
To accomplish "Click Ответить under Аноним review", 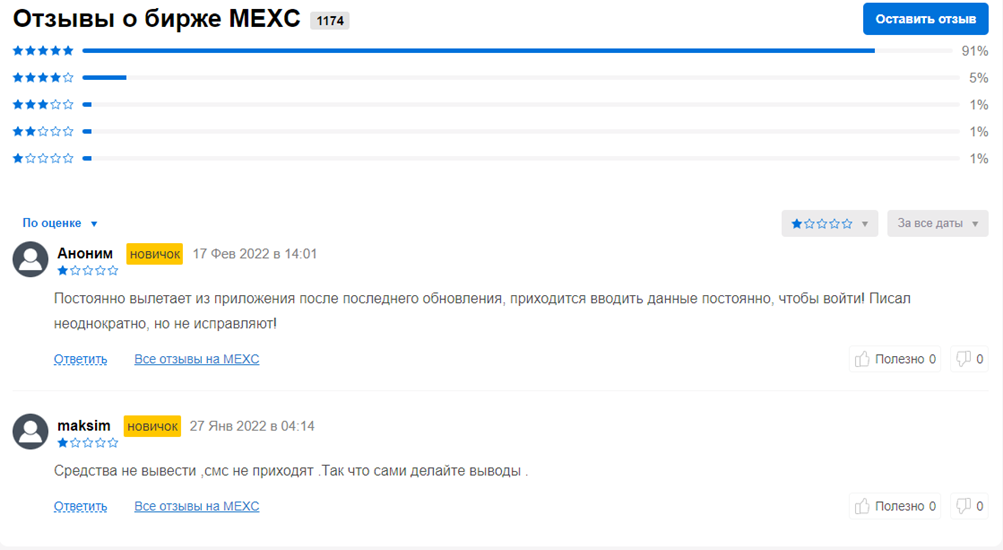I will coord(80,359).
